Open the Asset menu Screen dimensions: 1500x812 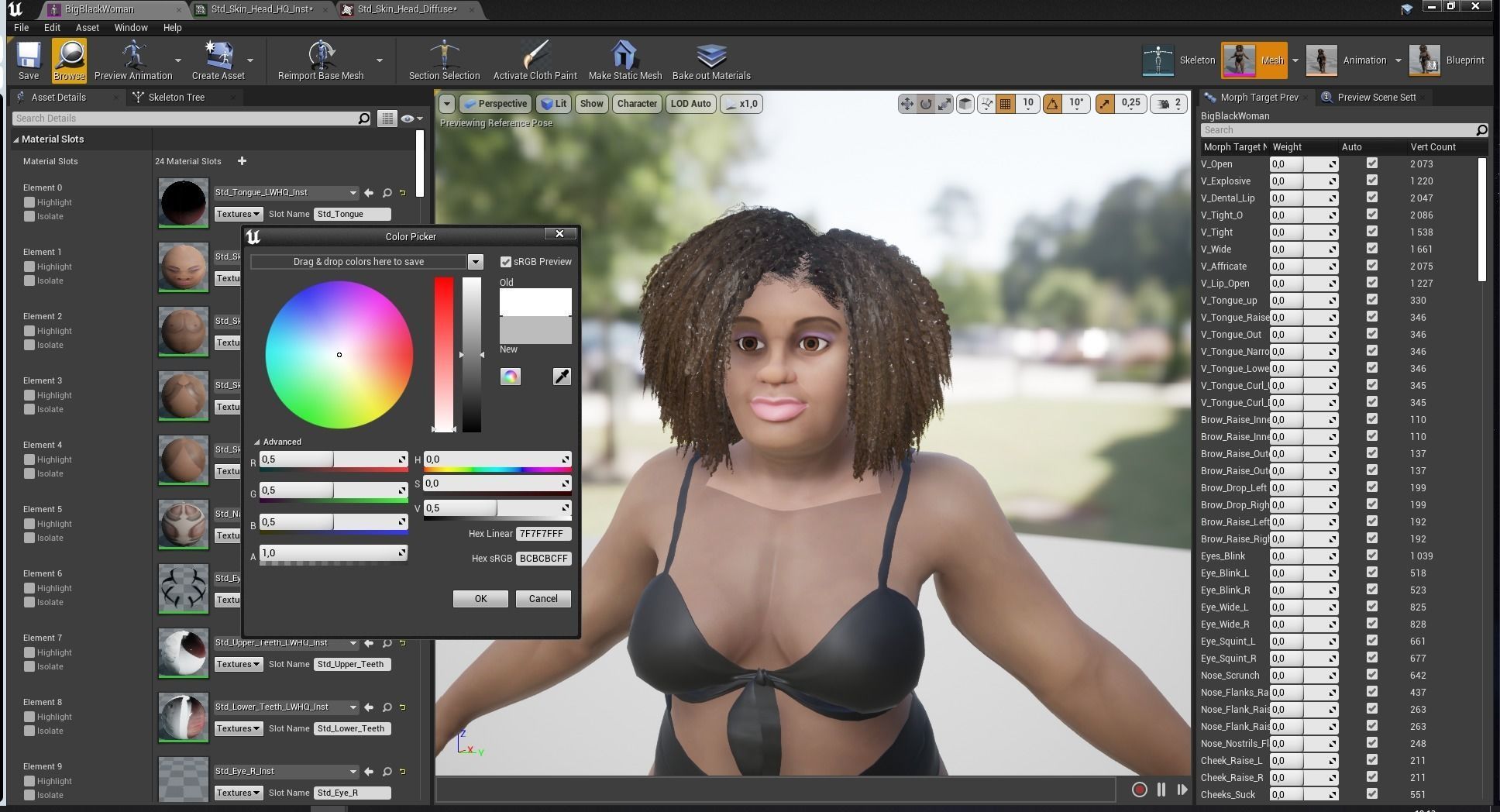click(x=87, y=27)
